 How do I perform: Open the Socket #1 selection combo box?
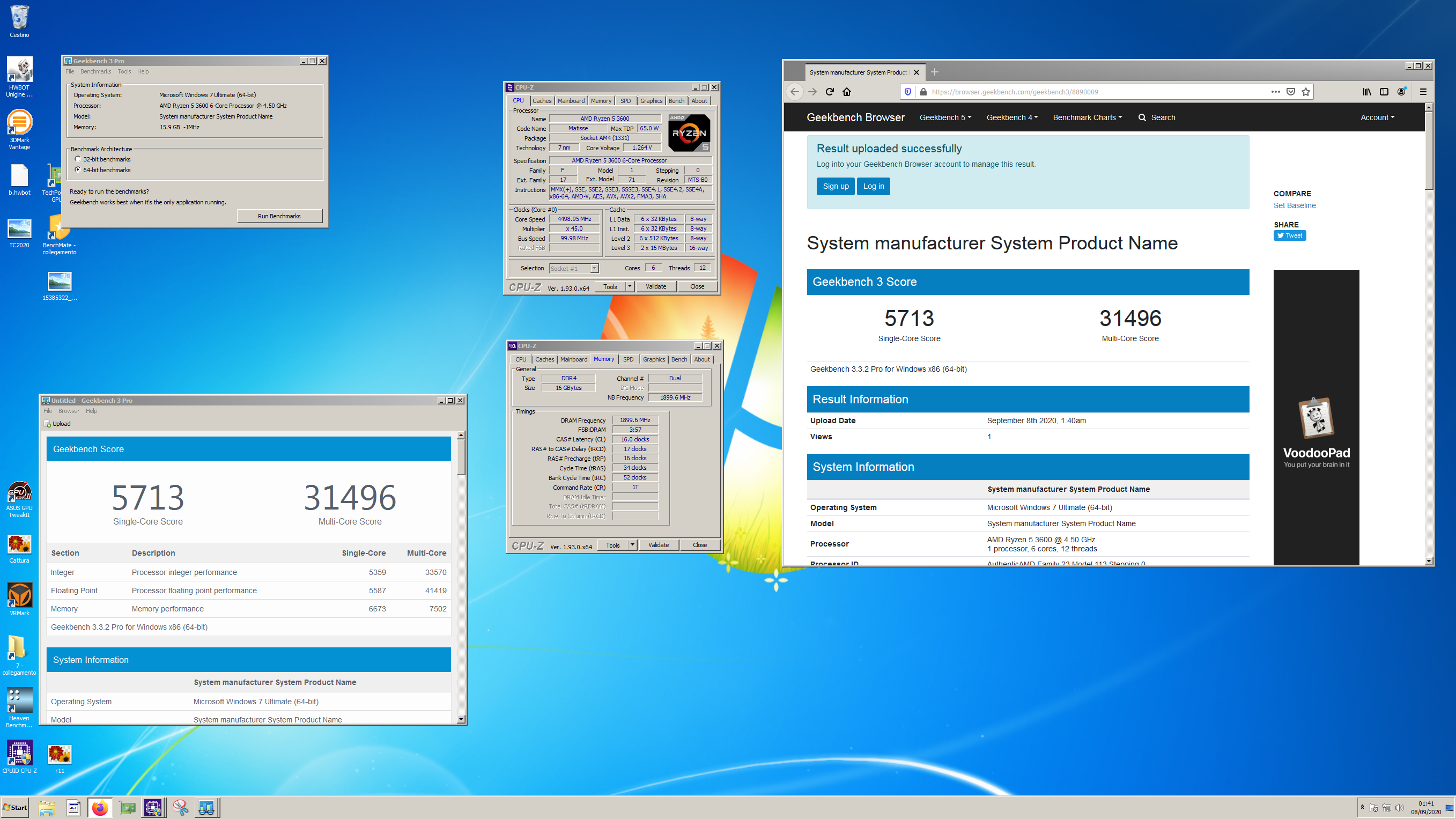[574, 269]
